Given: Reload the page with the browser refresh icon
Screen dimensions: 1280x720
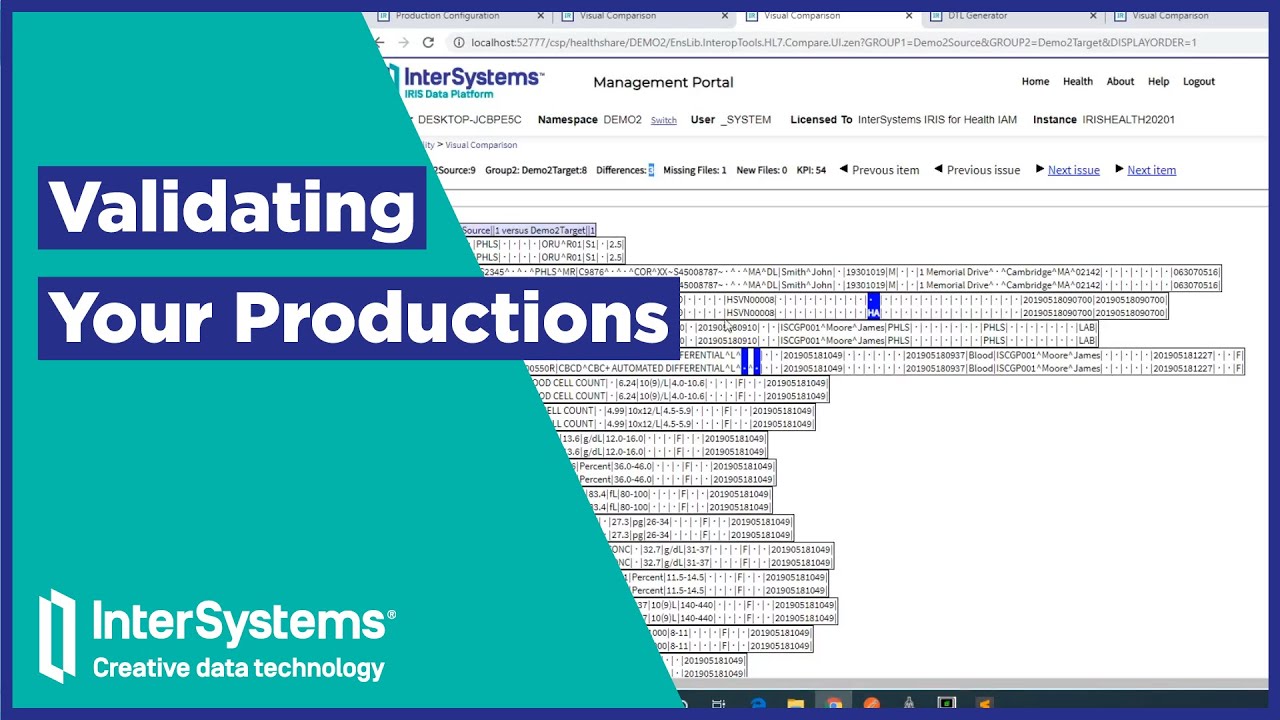Looking at the screenshot, I should pyautogui.click(x=428, y=42).
